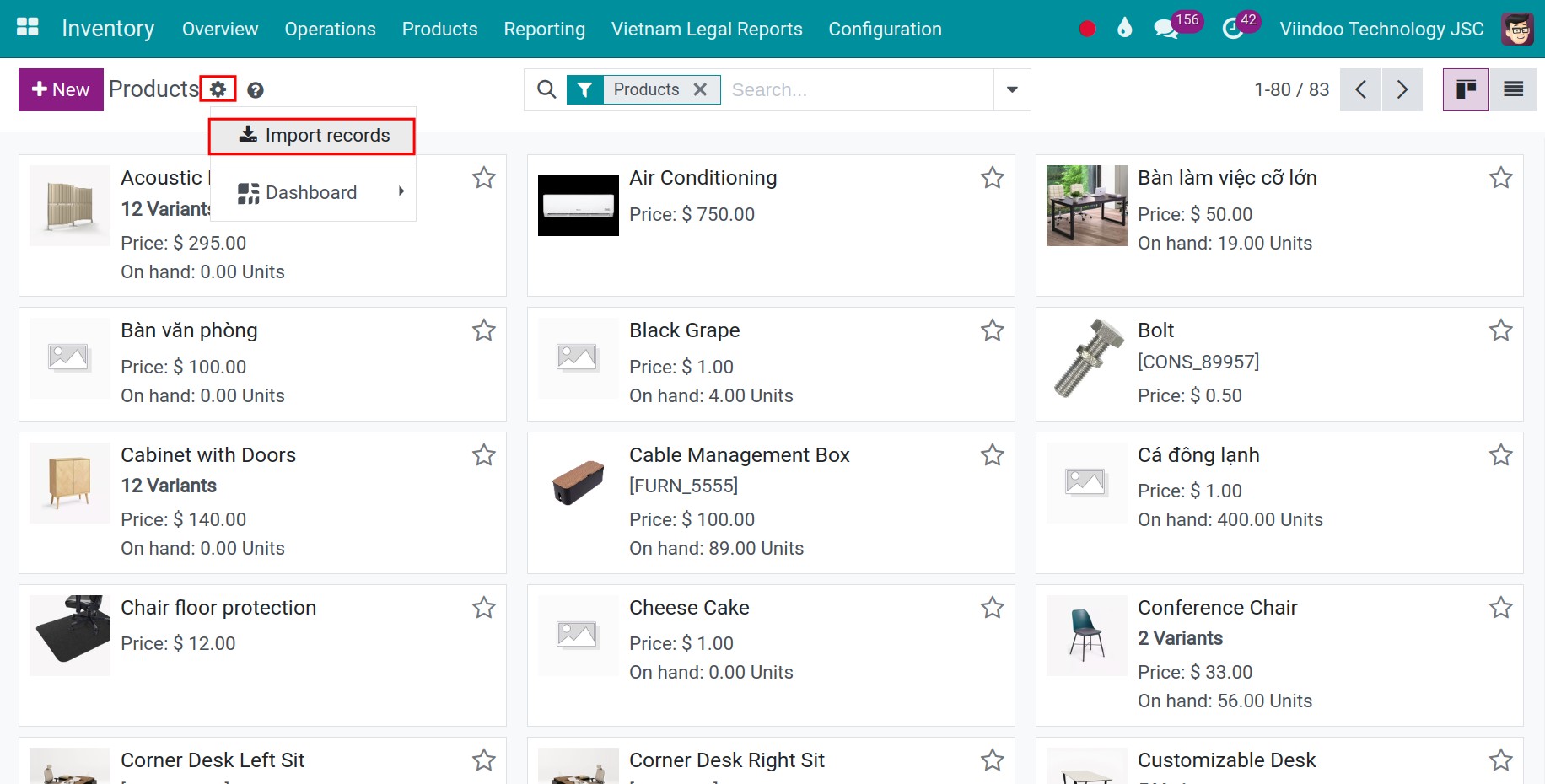Open Bàn văn phòng card title
Screen dimensions: 1545x784
coord(189,330)
